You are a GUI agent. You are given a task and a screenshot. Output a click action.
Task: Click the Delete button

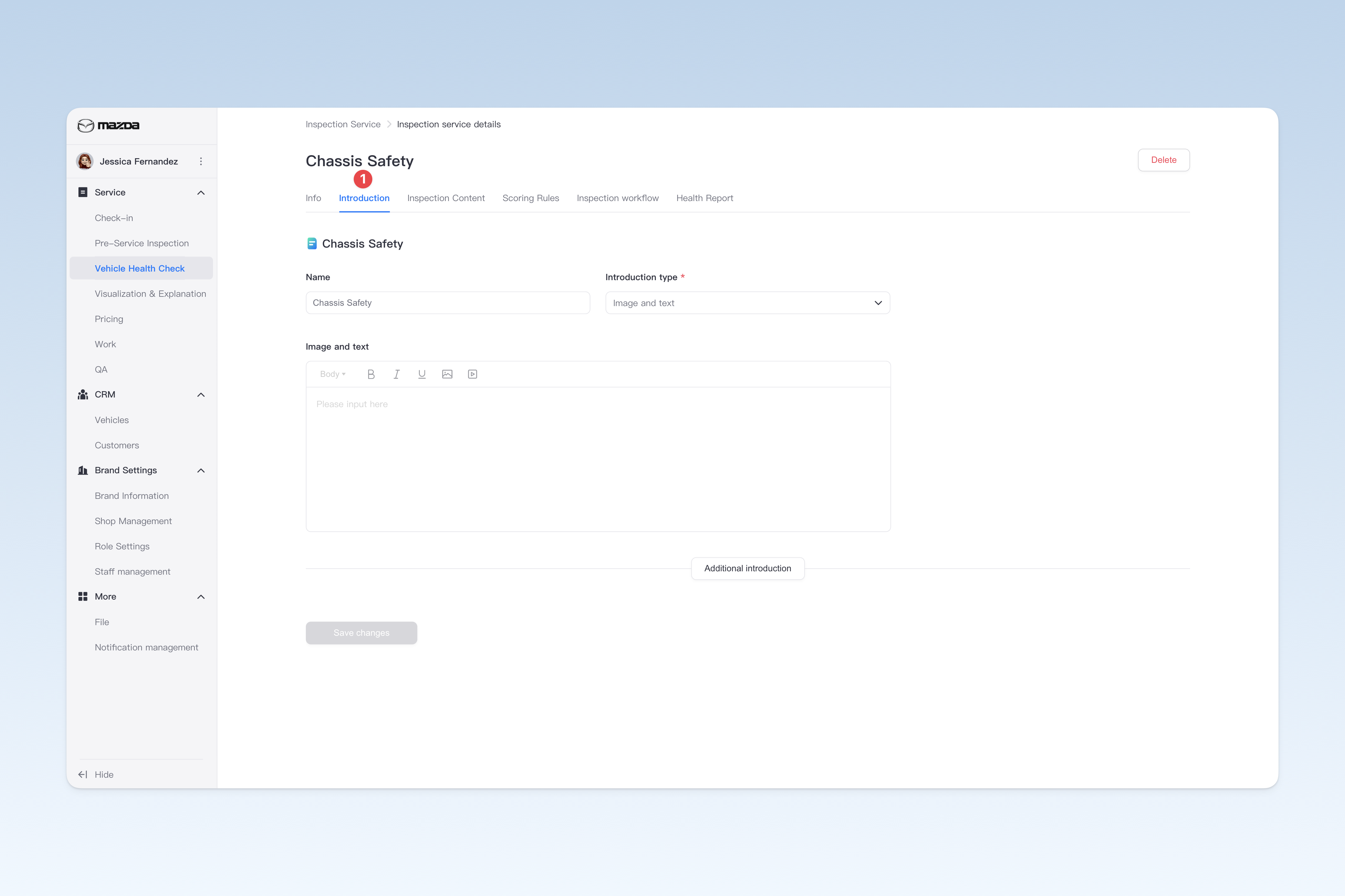pyautogui.click(x=1164, y=160)
